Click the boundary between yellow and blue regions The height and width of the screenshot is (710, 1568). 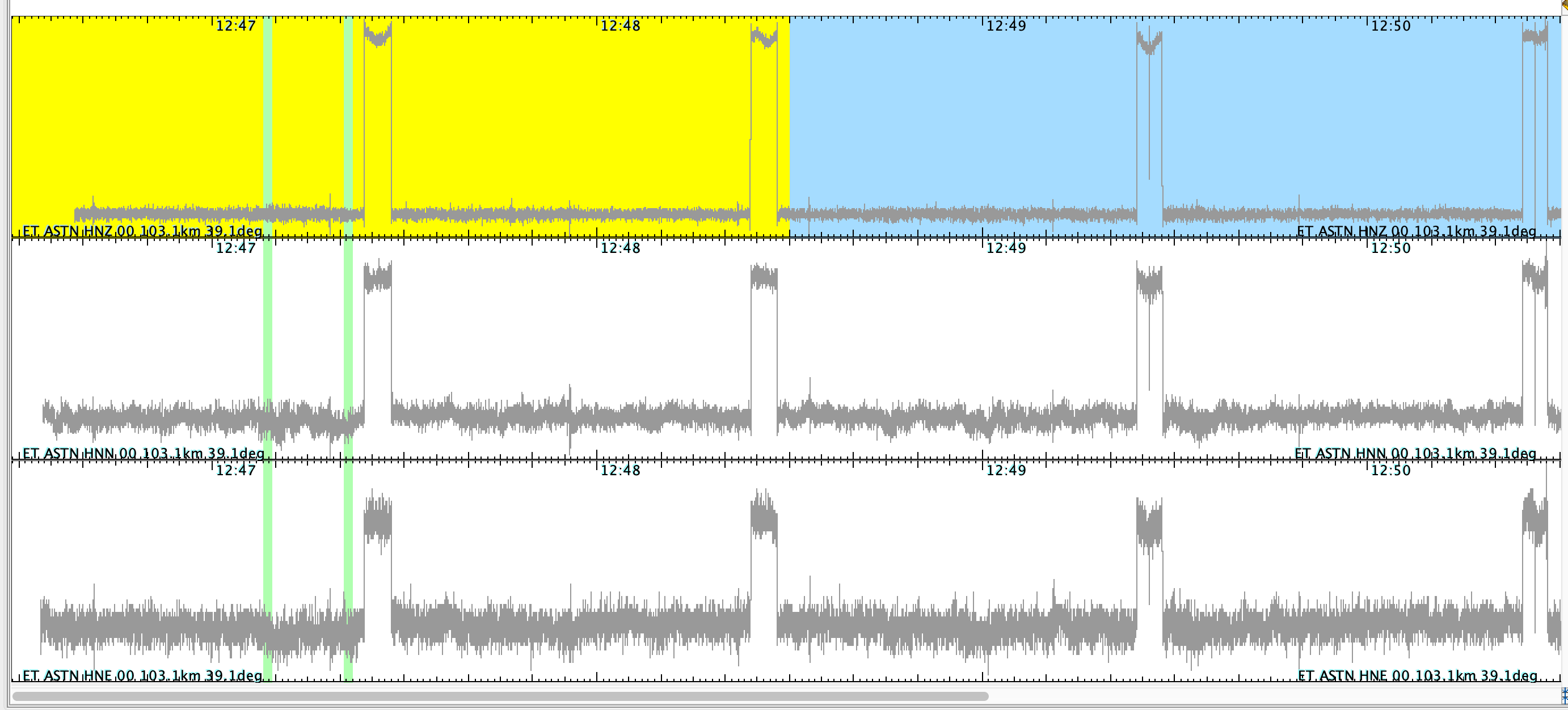790,122
